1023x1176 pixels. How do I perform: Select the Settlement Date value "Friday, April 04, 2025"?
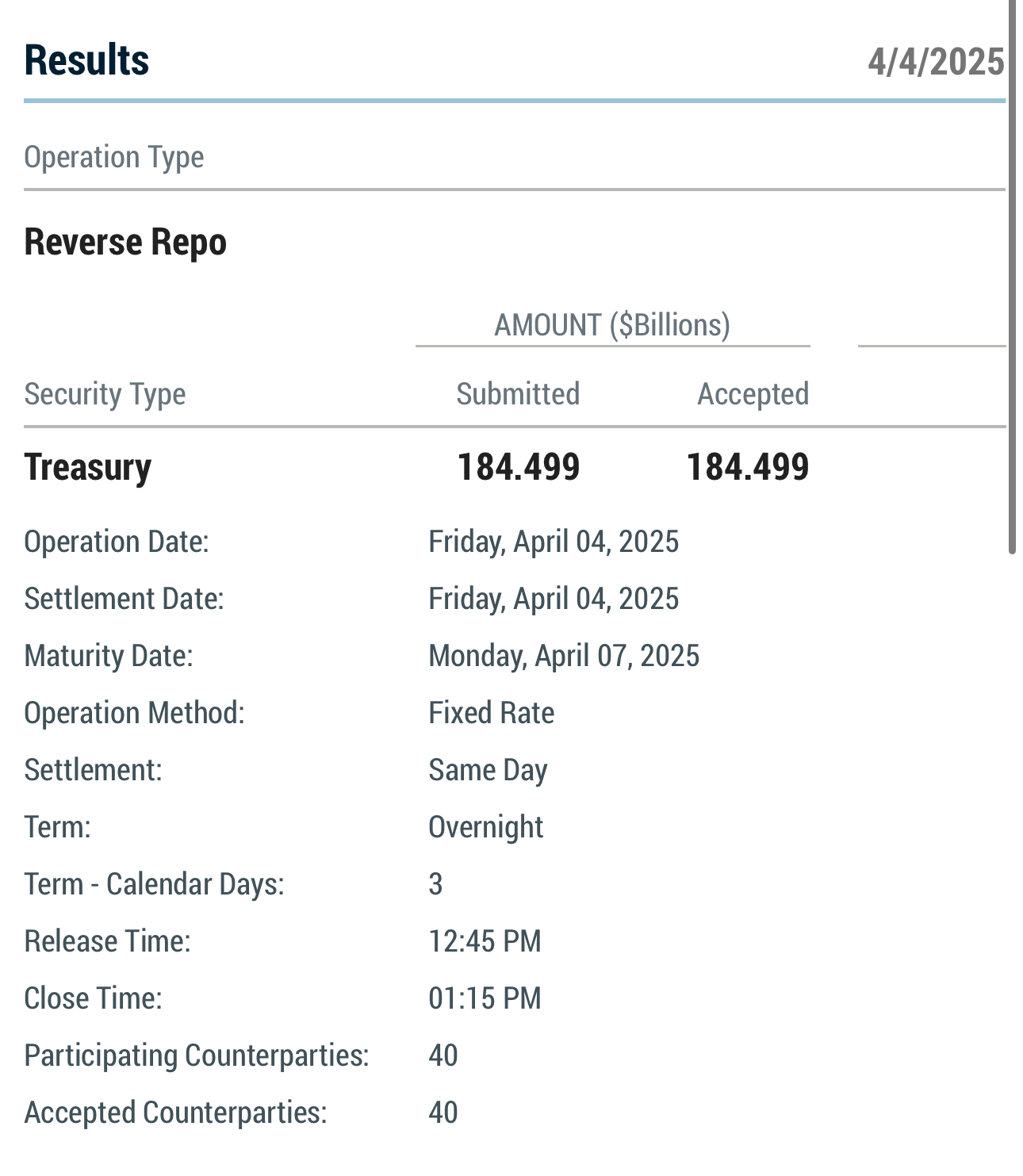(554, 599)
